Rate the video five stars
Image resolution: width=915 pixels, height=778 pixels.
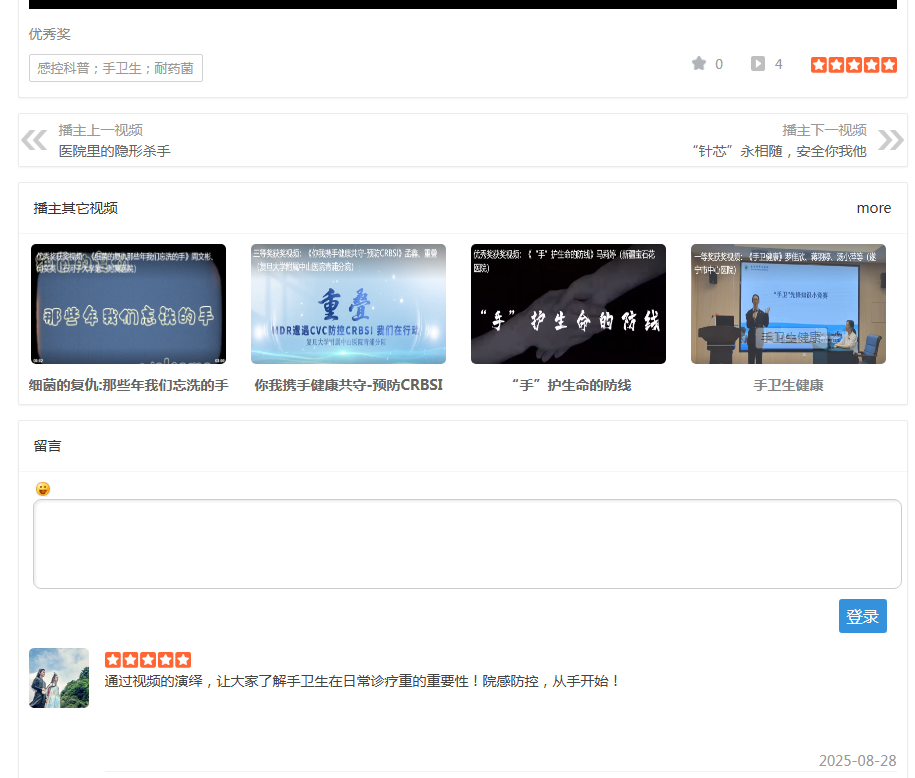tap(889, 63)
